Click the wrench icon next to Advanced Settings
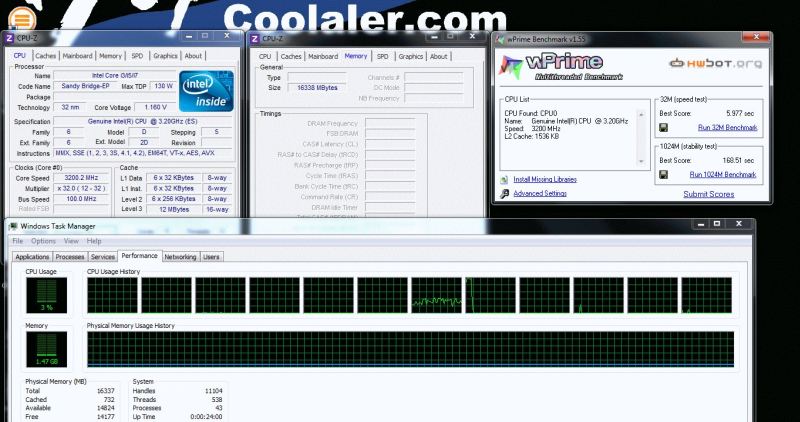 (x=505, y=193)
